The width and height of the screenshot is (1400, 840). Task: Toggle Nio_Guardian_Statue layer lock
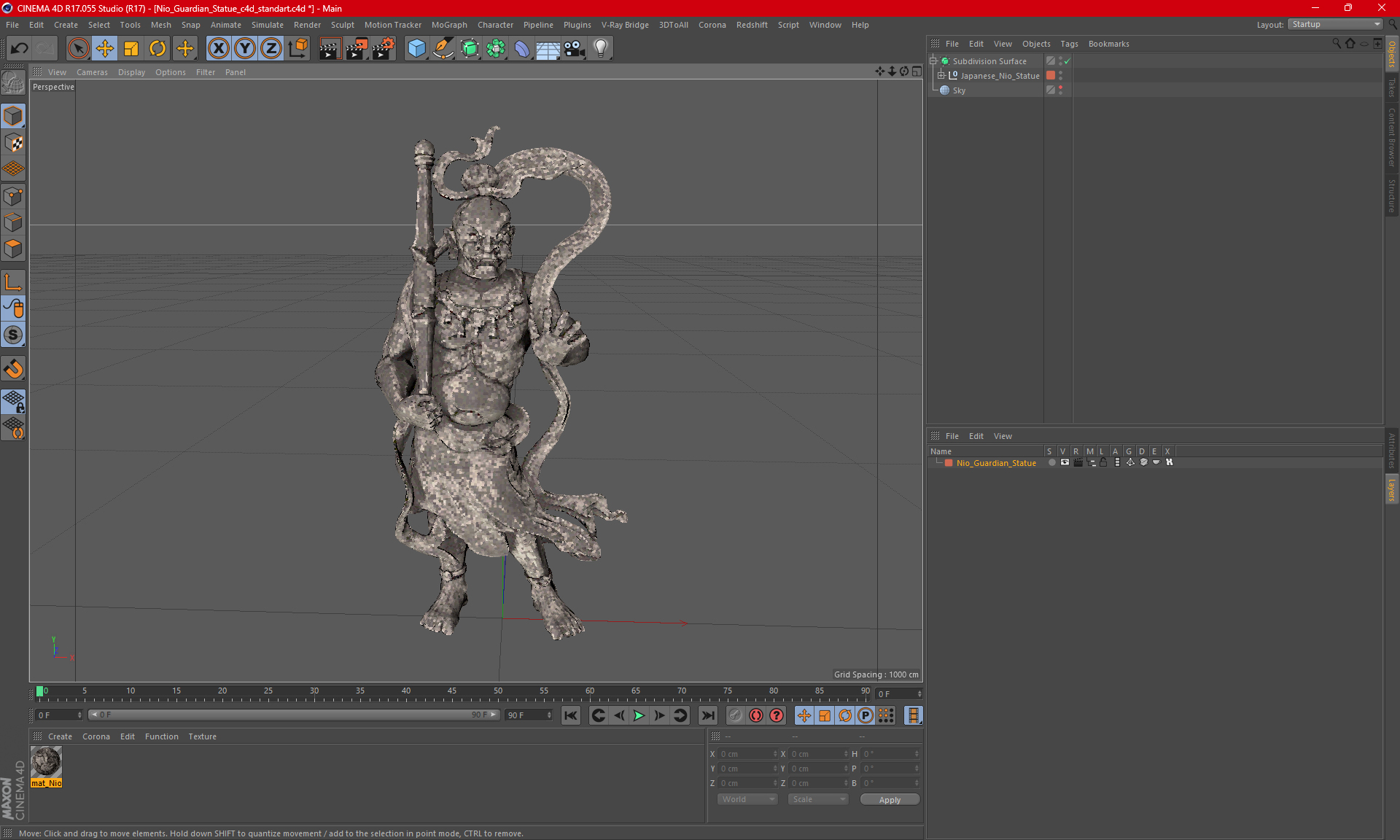click(1103, 462)
